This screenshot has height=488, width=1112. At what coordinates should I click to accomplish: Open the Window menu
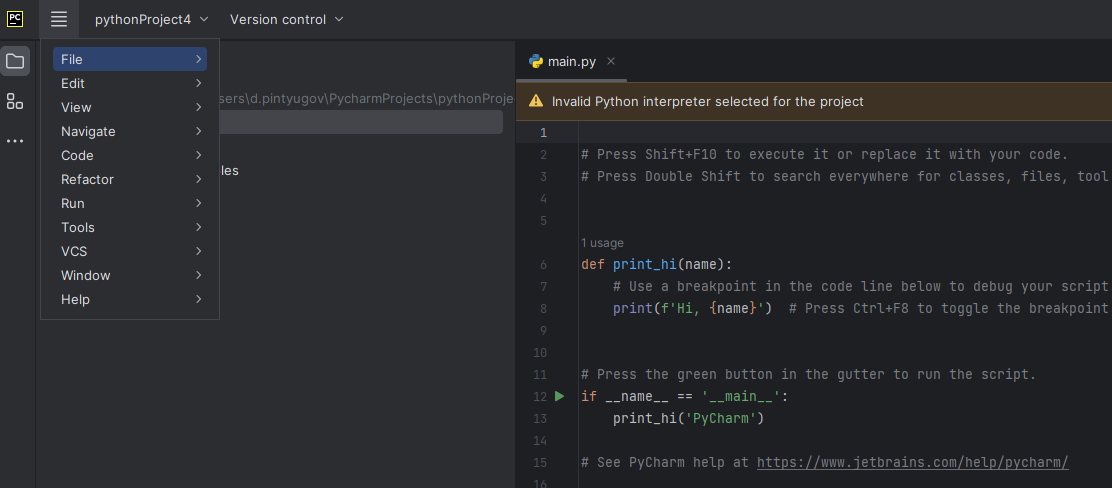pos(130,275)
